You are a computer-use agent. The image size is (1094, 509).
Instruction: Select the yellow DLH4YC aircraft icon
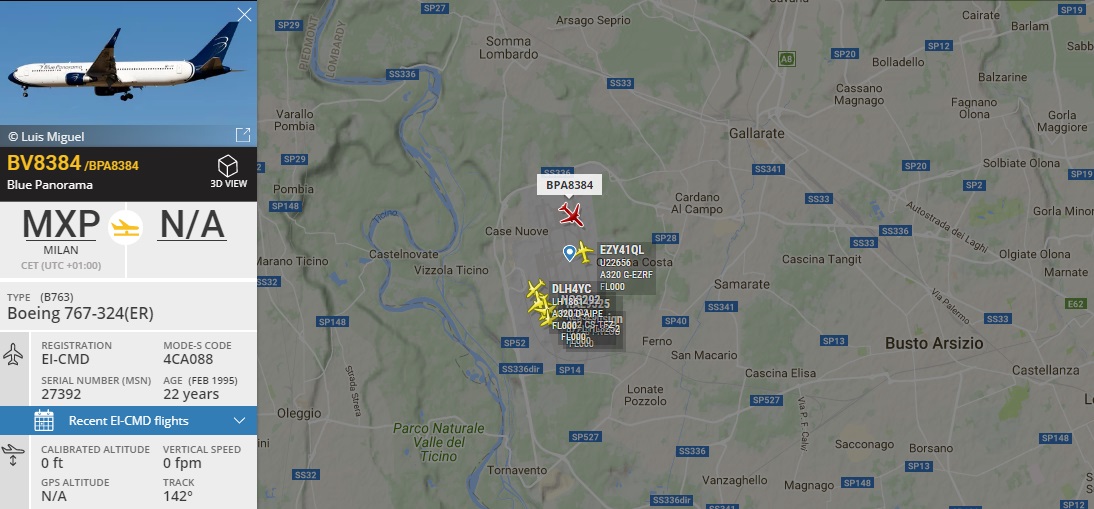point(535,288)
